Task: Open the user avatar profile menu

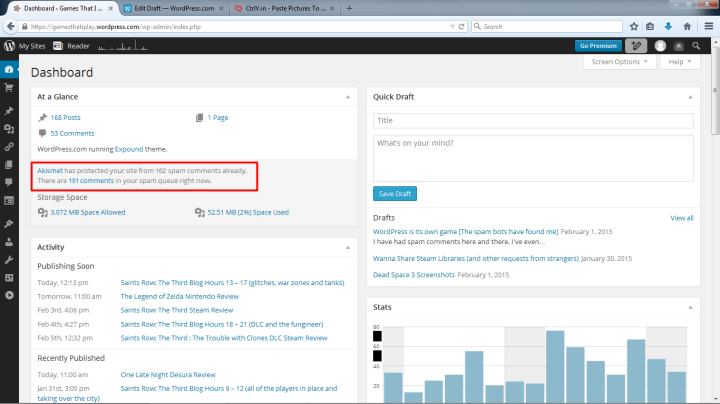Action: (x=660, y=46)
